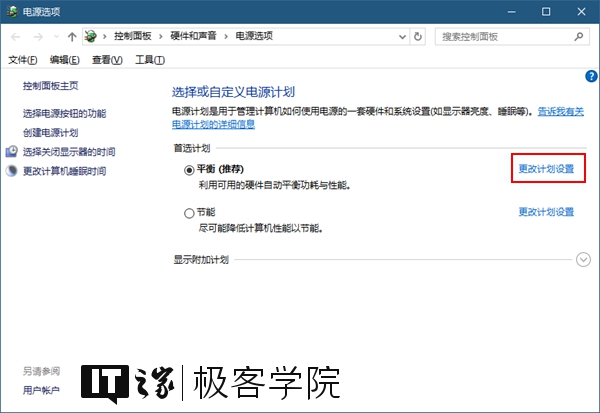The width and height of the screenshot is (600, 413).
Task: Select the 平衡 (推荐) power plan
Action: (190, 170)
